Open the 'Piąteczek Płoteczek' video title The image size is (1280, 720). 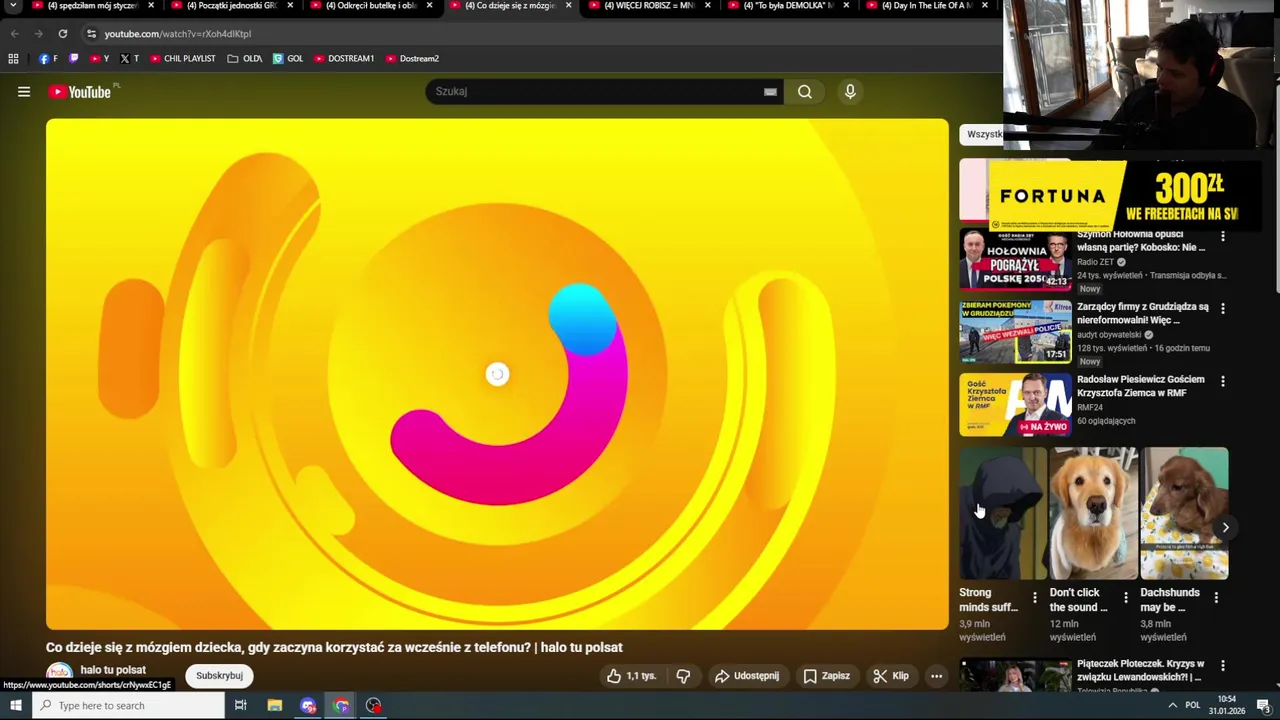1141,670
